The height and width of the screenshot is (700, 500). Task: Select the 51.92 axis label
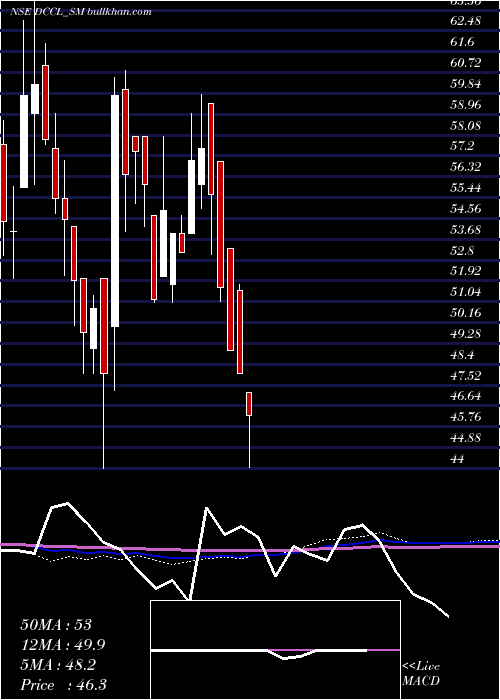(x=466, y=271)
